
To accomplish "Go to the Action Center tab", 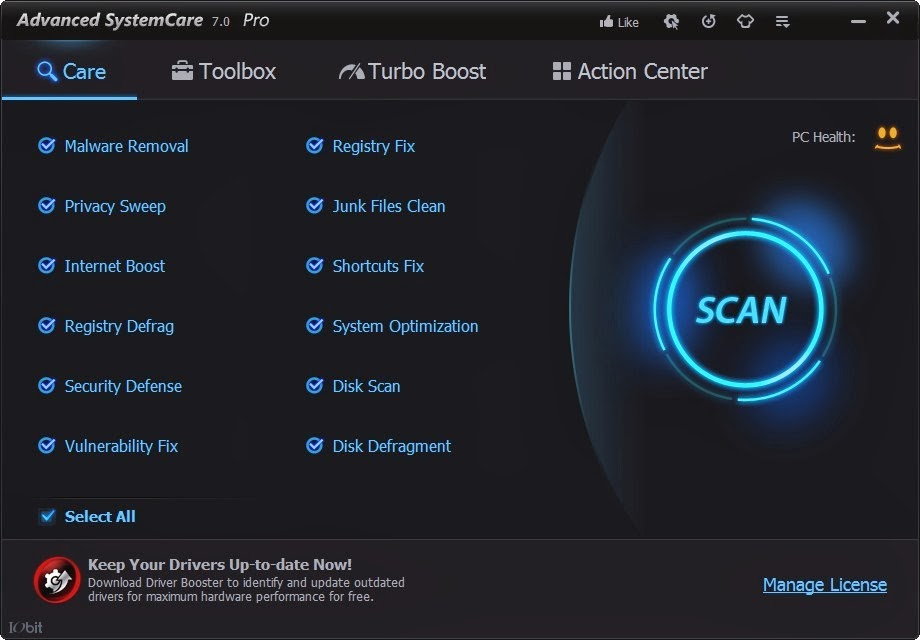I will point(630,72).
